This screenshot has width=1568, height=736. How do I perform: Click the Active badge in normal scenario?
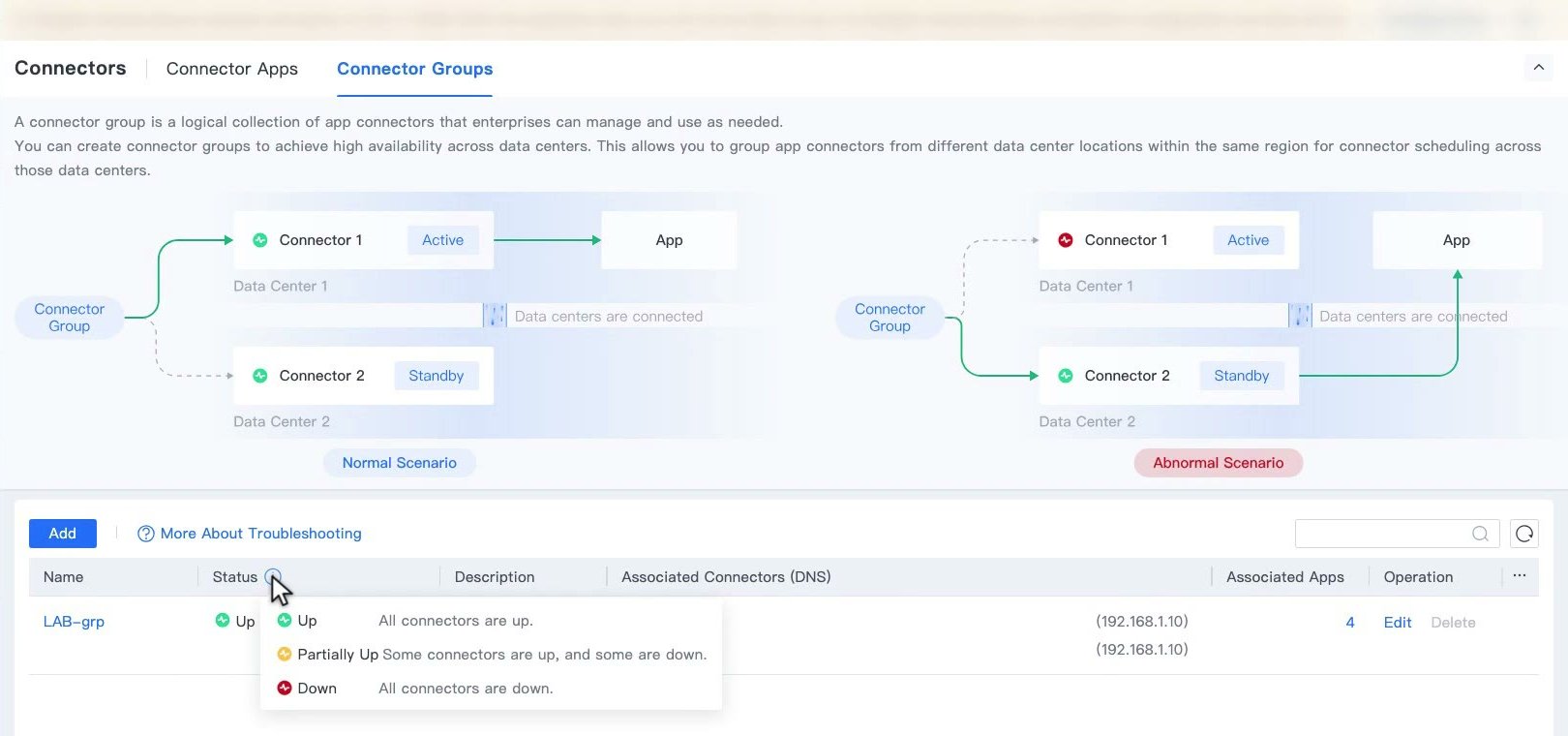443,240
